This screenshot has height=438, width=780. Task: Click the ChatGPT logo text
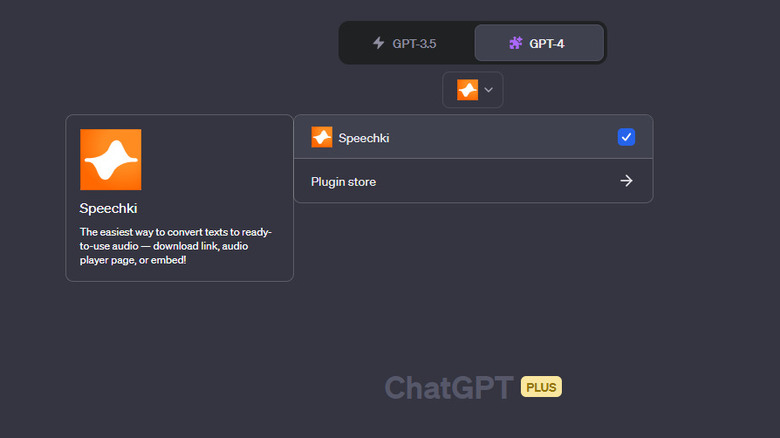449,387
